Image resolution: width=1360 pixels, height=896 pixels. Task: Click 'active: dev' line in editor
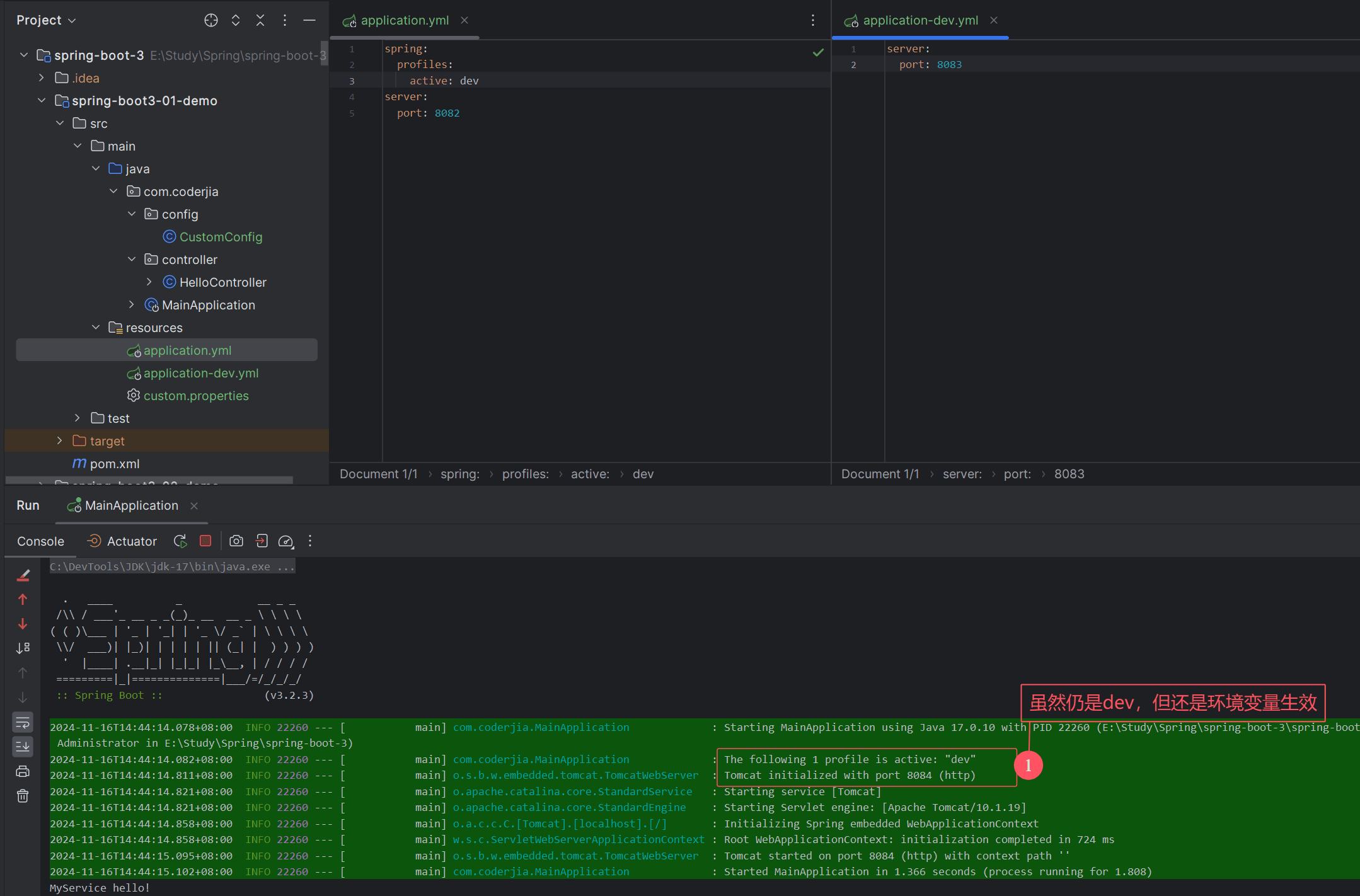(444, 81)
